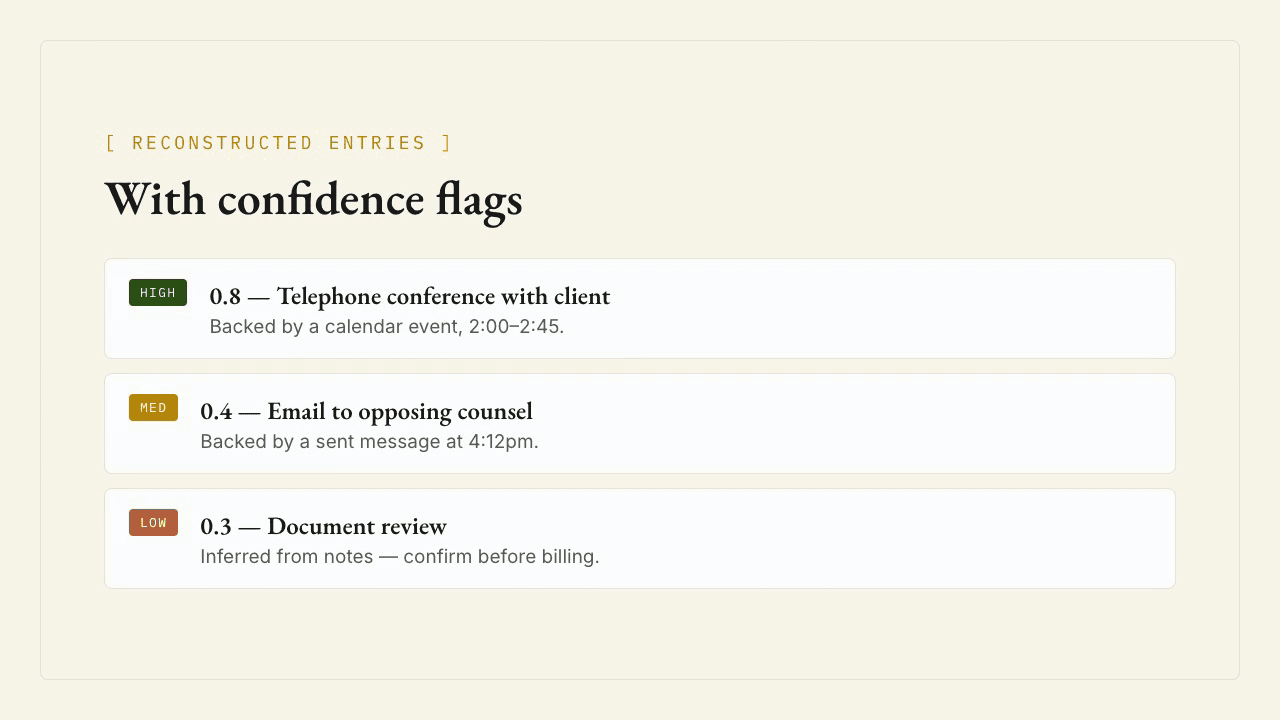Click the MED confidence badge

[x=153, y=408]
